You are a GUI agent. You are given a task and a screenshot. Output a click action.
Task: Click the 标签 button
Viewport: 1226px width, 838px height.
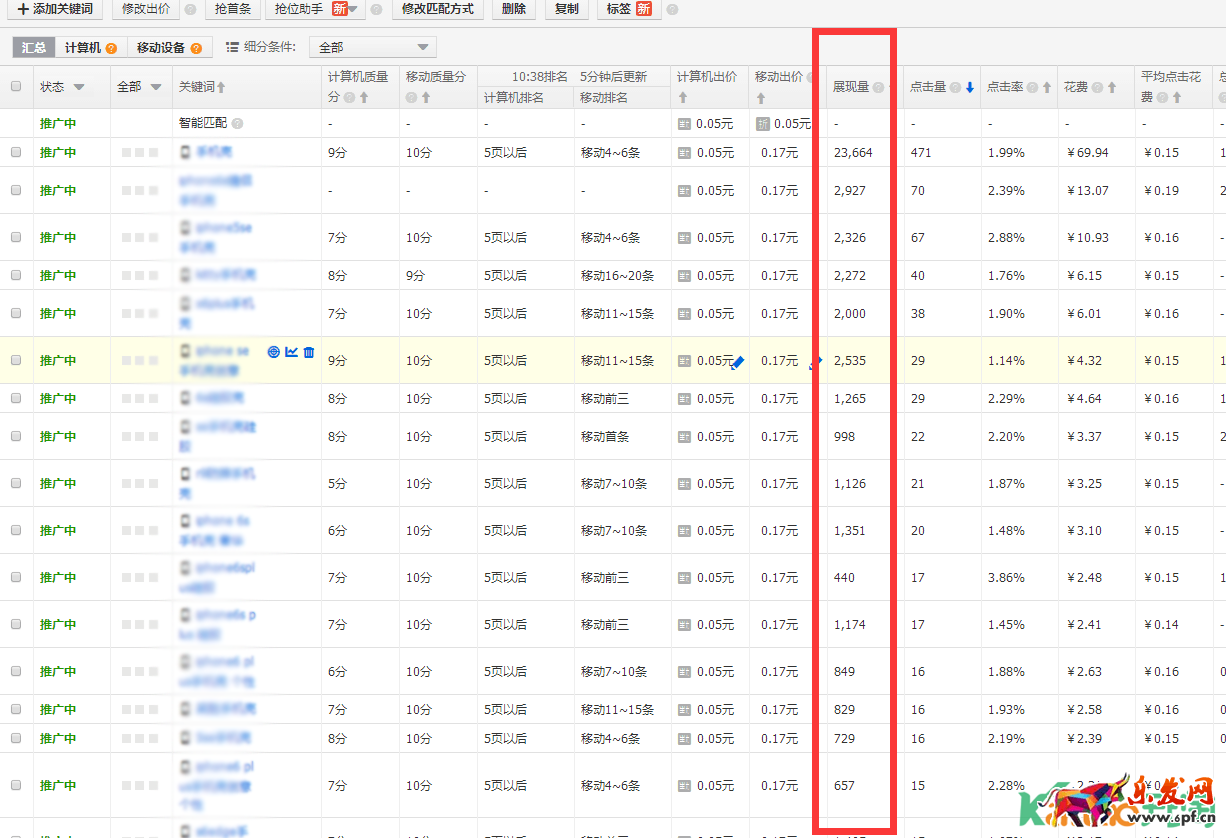click(629, 9)
